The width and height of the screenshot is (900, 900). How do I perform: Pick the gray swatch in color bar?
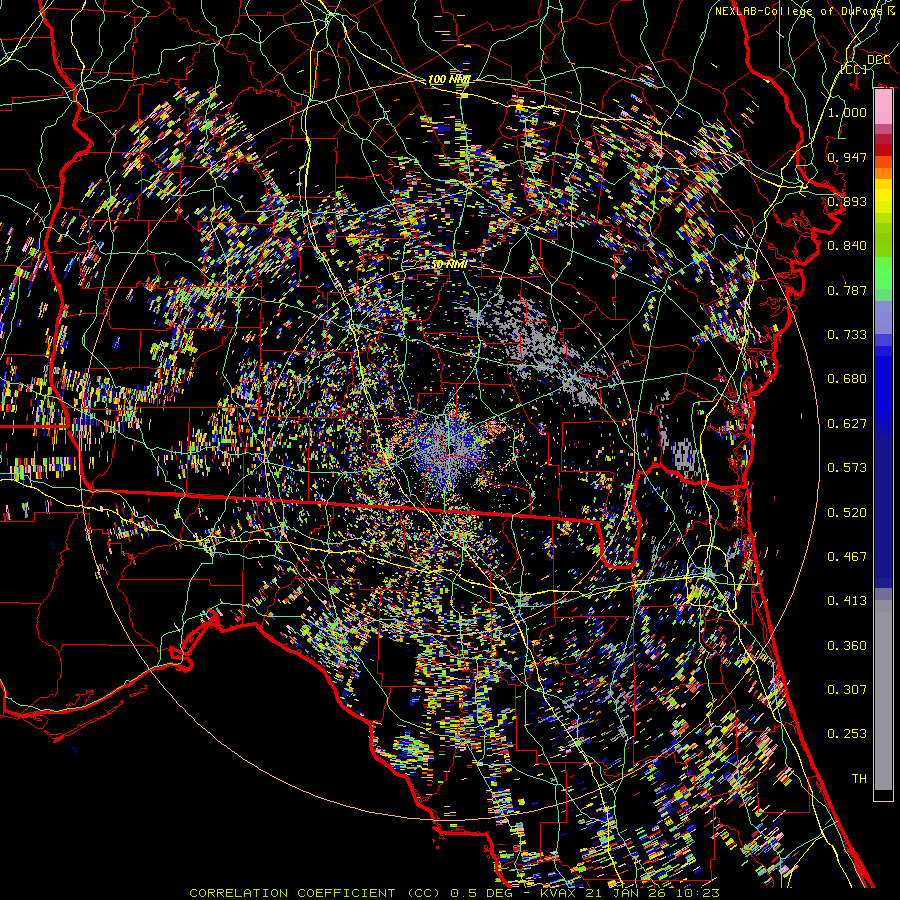click(x=883, y=695)
